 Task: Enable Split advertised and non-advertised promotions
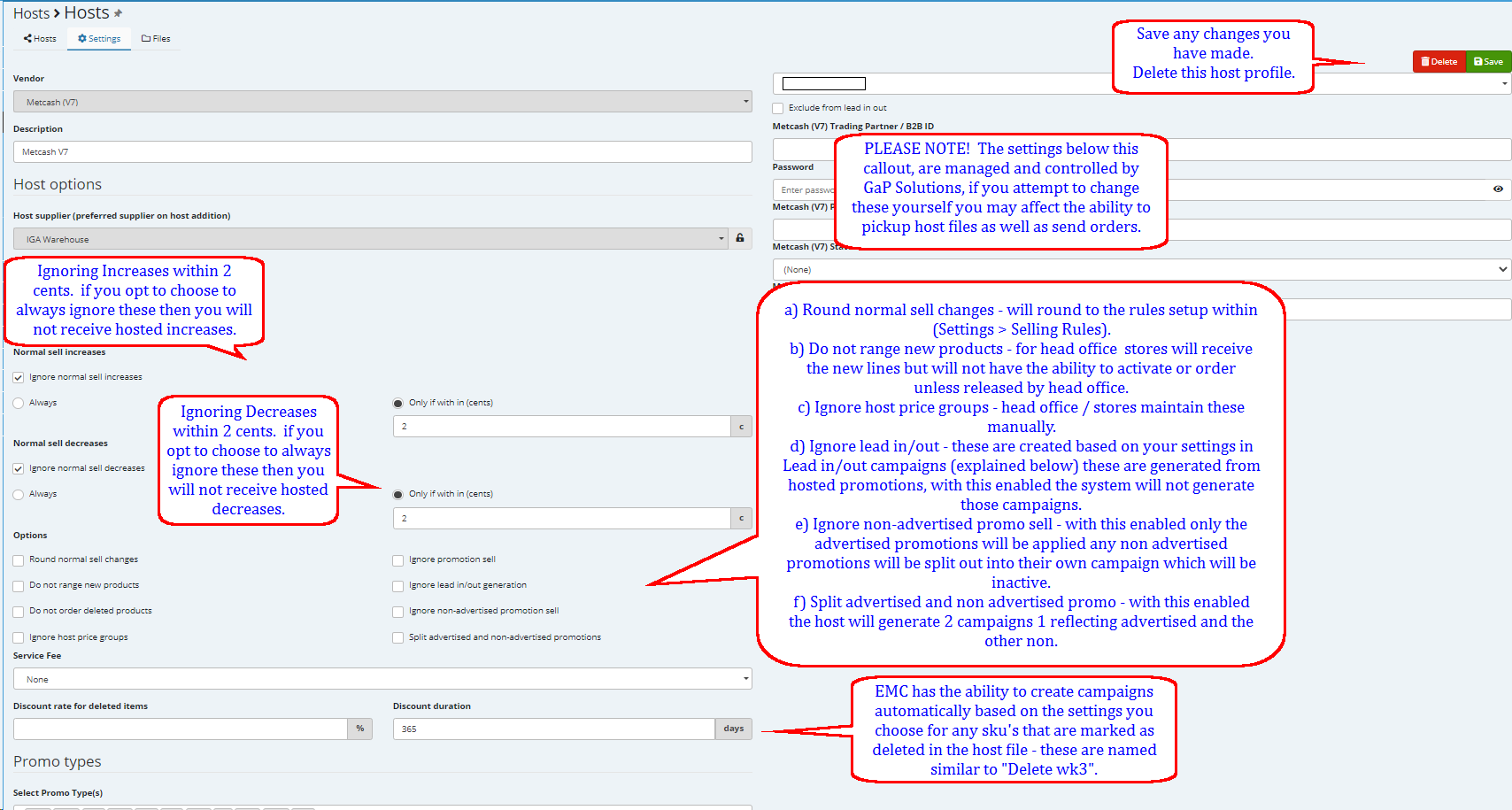click(397, 638)
